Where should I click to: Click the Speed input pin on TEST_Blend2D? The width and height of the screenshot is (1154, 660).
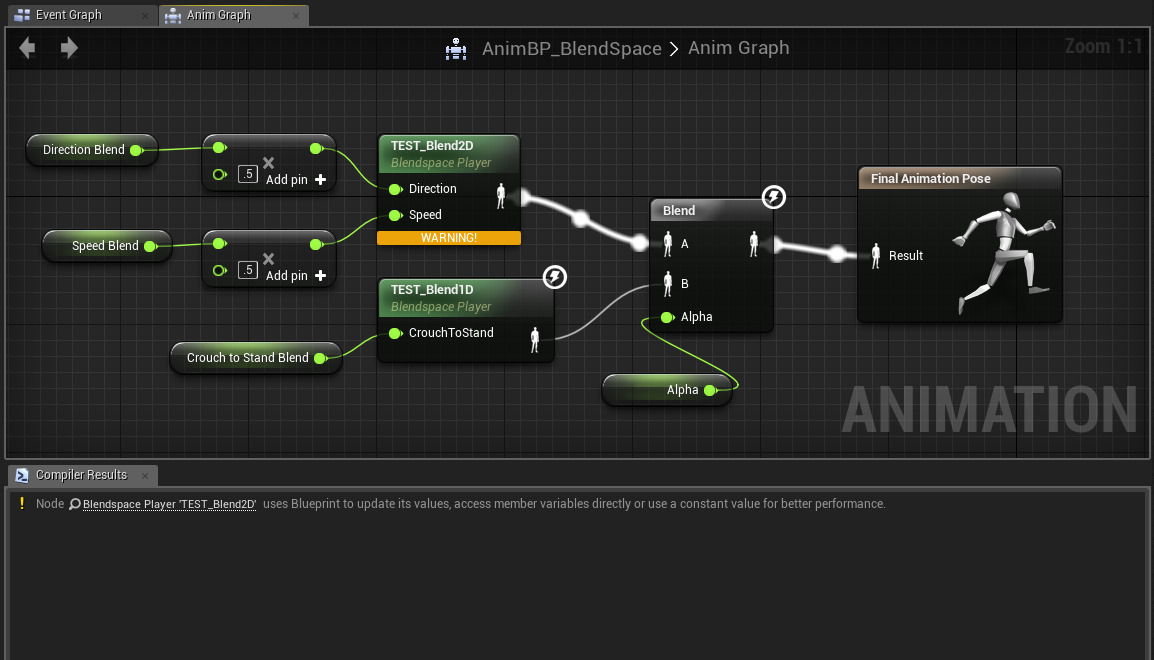(x=395, y=216)
